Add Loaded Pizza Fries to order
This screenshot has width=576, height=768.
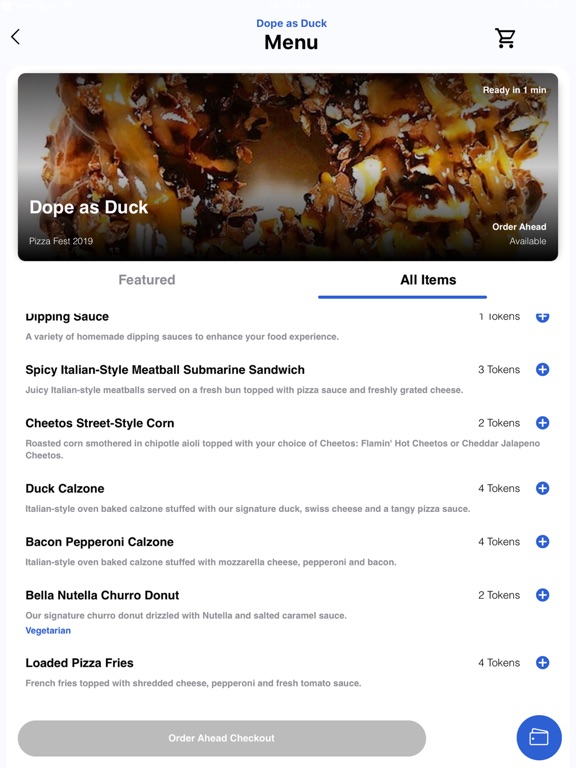coord(542,663)
